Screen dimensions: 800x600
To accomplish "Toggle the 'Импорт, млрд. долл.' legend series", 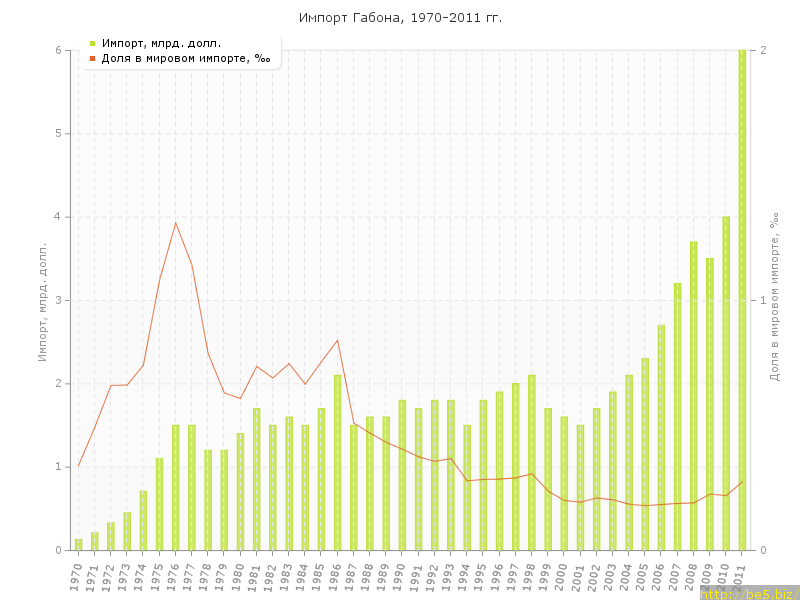I will 161,43.
